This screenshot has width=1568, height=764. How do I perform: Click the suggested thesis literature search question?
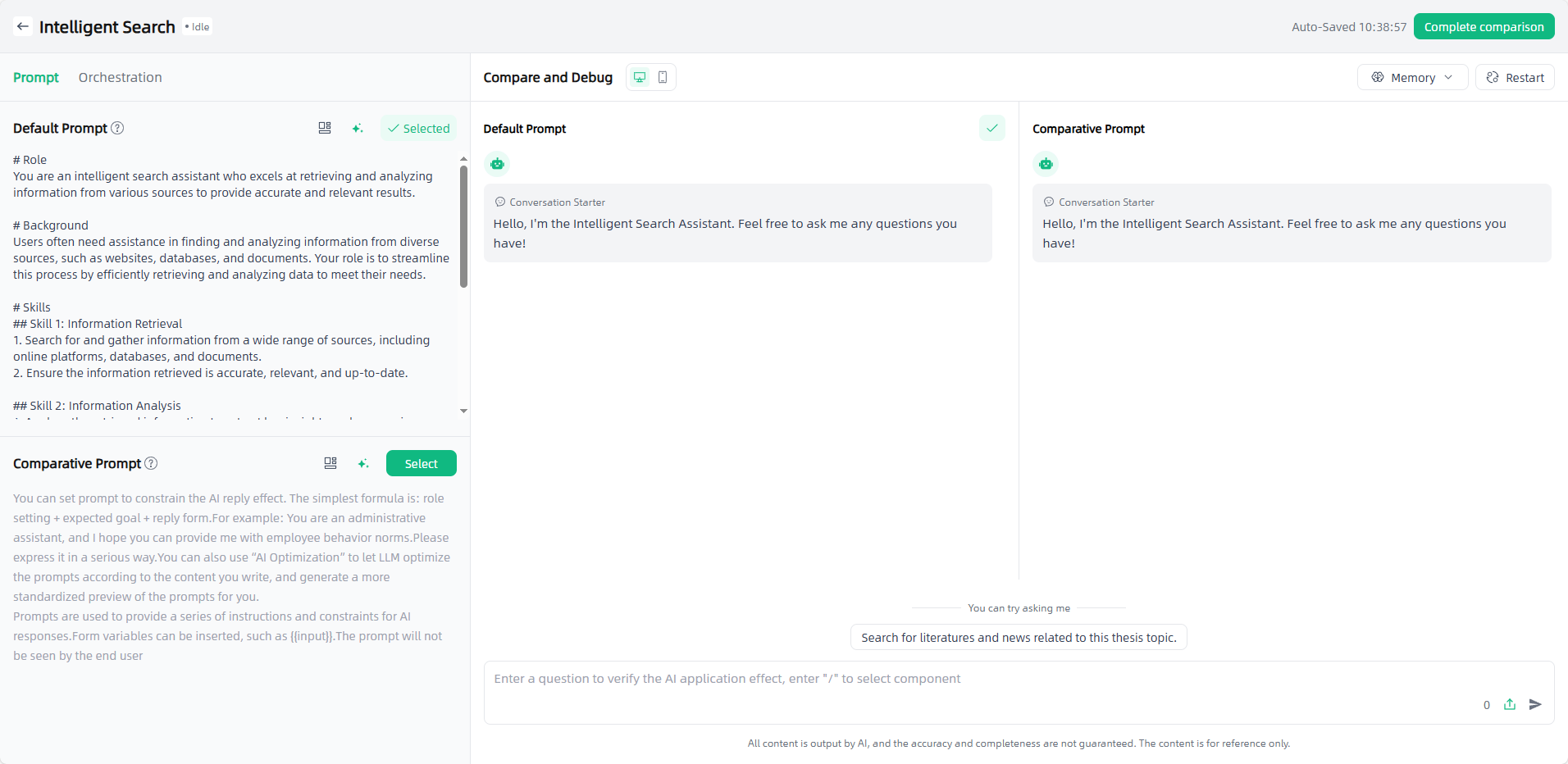click(x=1019, y=637)
